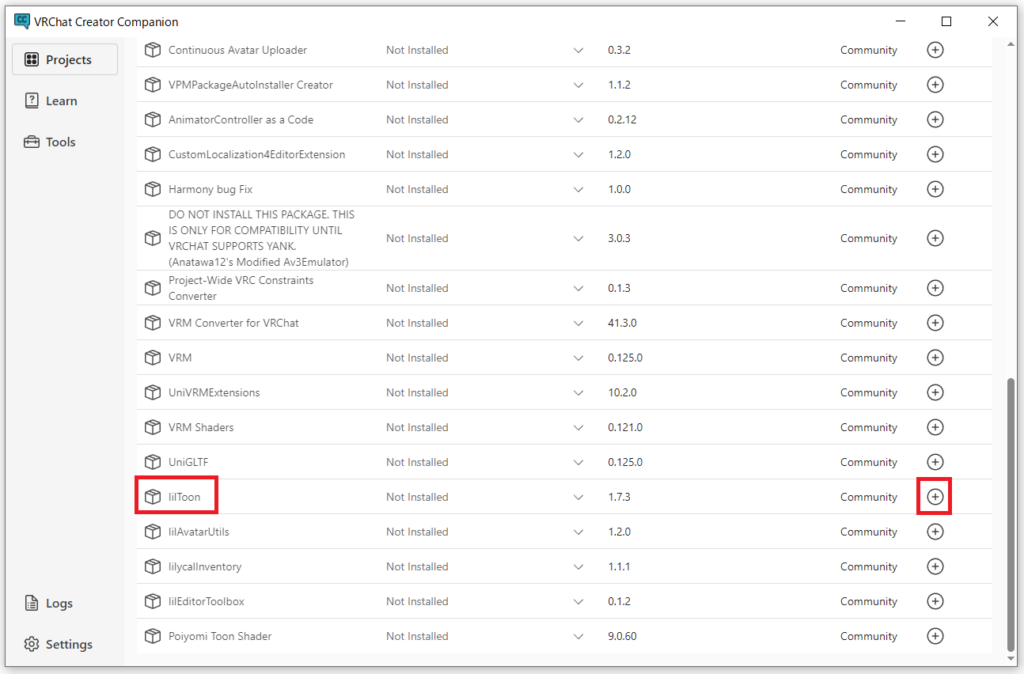The image size is (1024, 674).
Task: Add the lilAvatarUtils package
Action: [935, 532]
